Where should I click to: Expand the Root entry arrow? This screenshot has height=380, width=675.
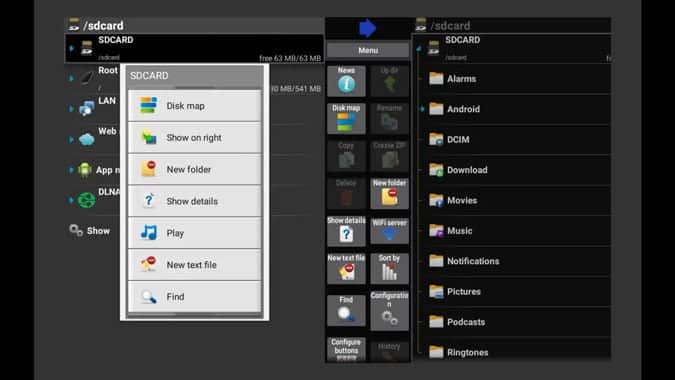coord(71,78)
